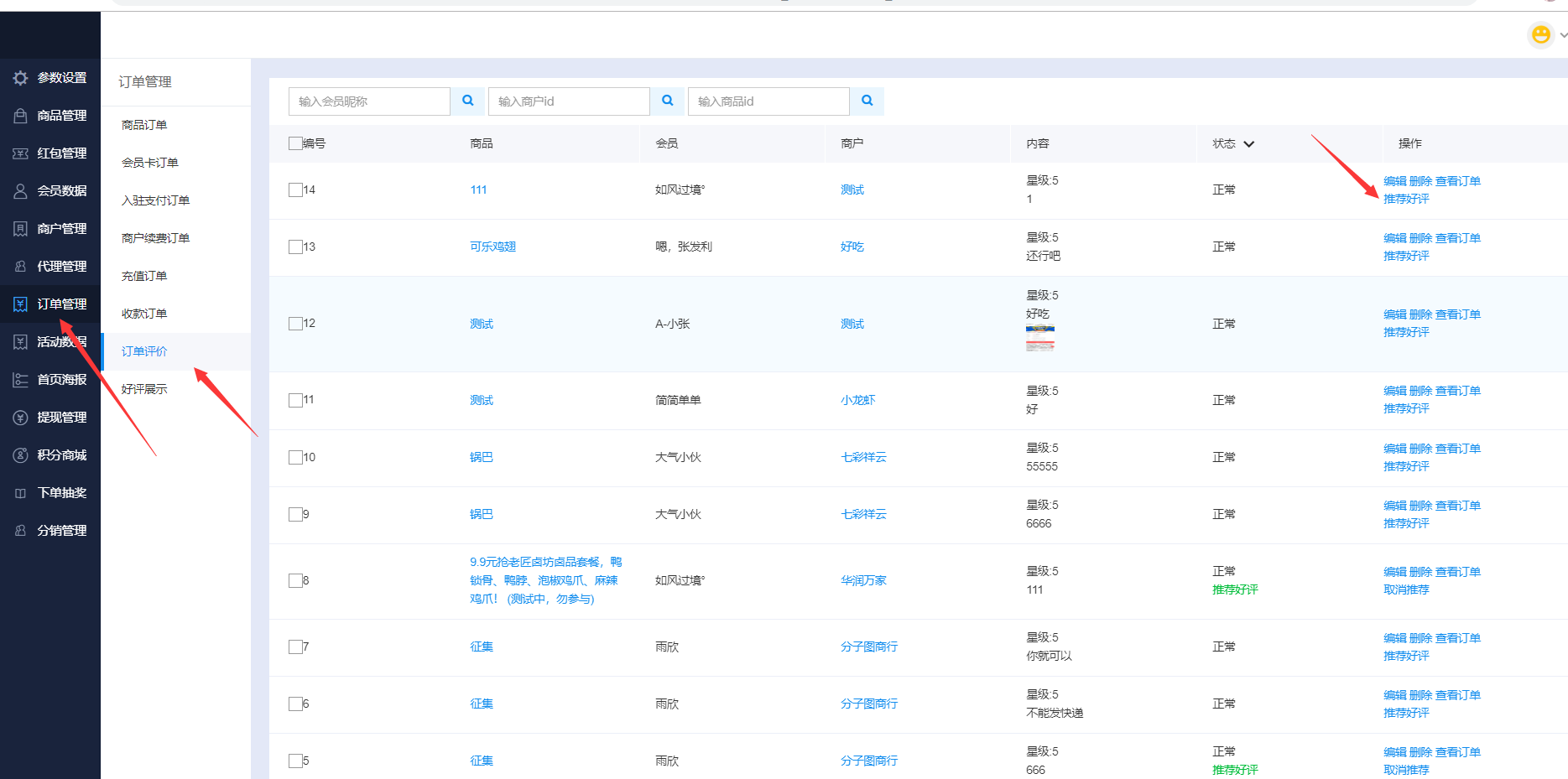Check the checkbox for row 14
Screen dimensions: 1568x779
(295, 190)
